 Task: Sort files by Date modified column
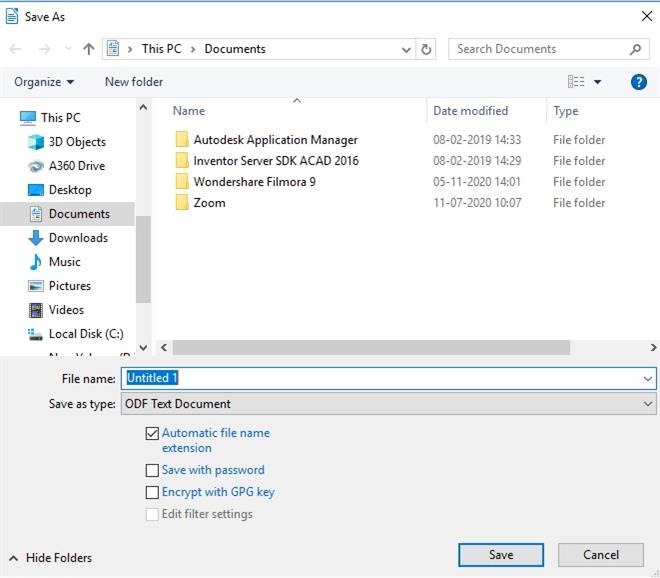tap(470, 111)
